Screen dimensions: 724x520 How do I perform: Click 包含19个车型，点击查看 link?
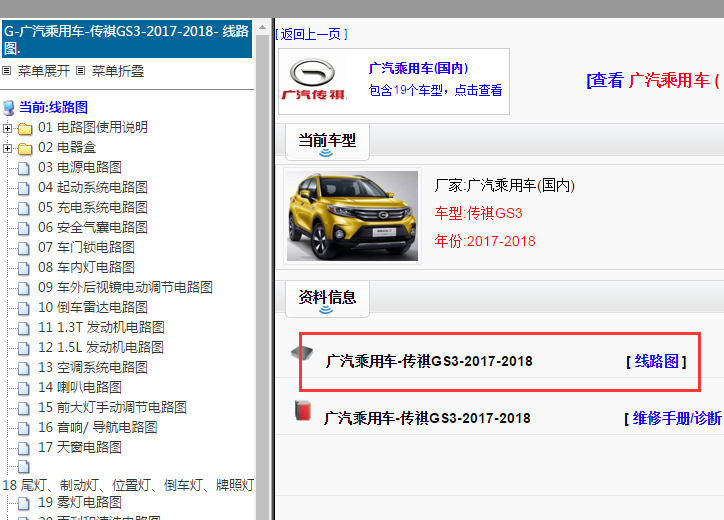(435, 90)
